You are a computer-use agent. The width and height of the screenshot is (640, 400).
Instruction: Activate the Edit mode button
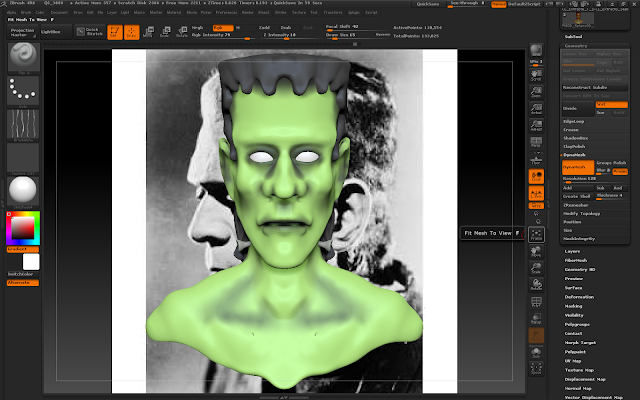[115, 32]
